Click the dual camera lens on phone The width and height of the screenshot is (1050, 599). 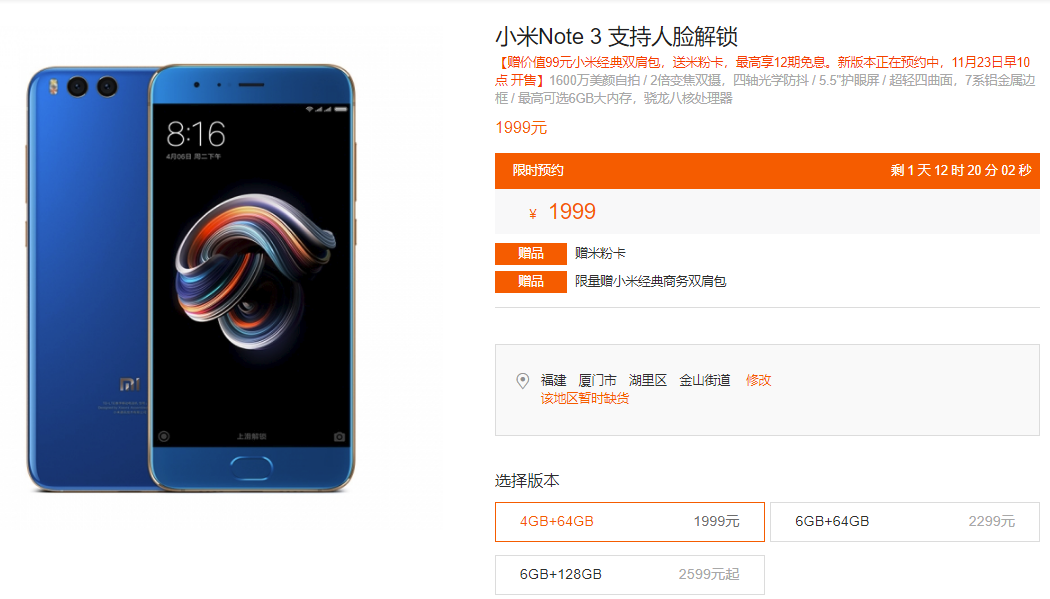pos(92,87)
